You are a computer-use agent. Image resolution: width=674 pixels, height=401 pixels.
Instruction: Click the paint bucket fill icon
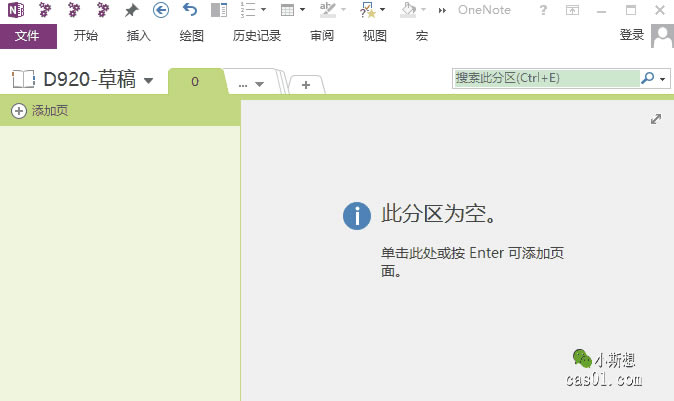point(408,9)
